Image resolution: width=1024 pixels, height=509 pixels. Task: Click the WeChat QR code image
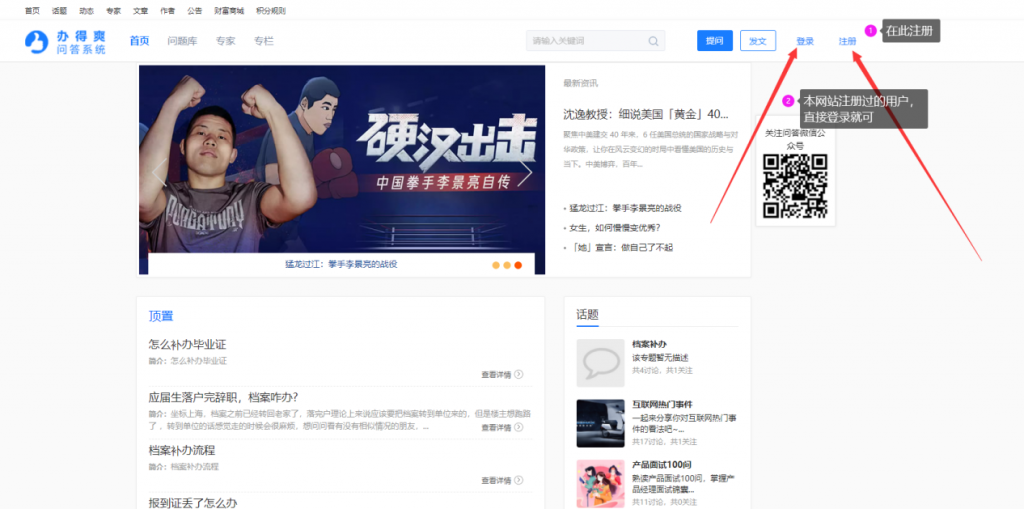pyautogui.click(x=795, y=186)
